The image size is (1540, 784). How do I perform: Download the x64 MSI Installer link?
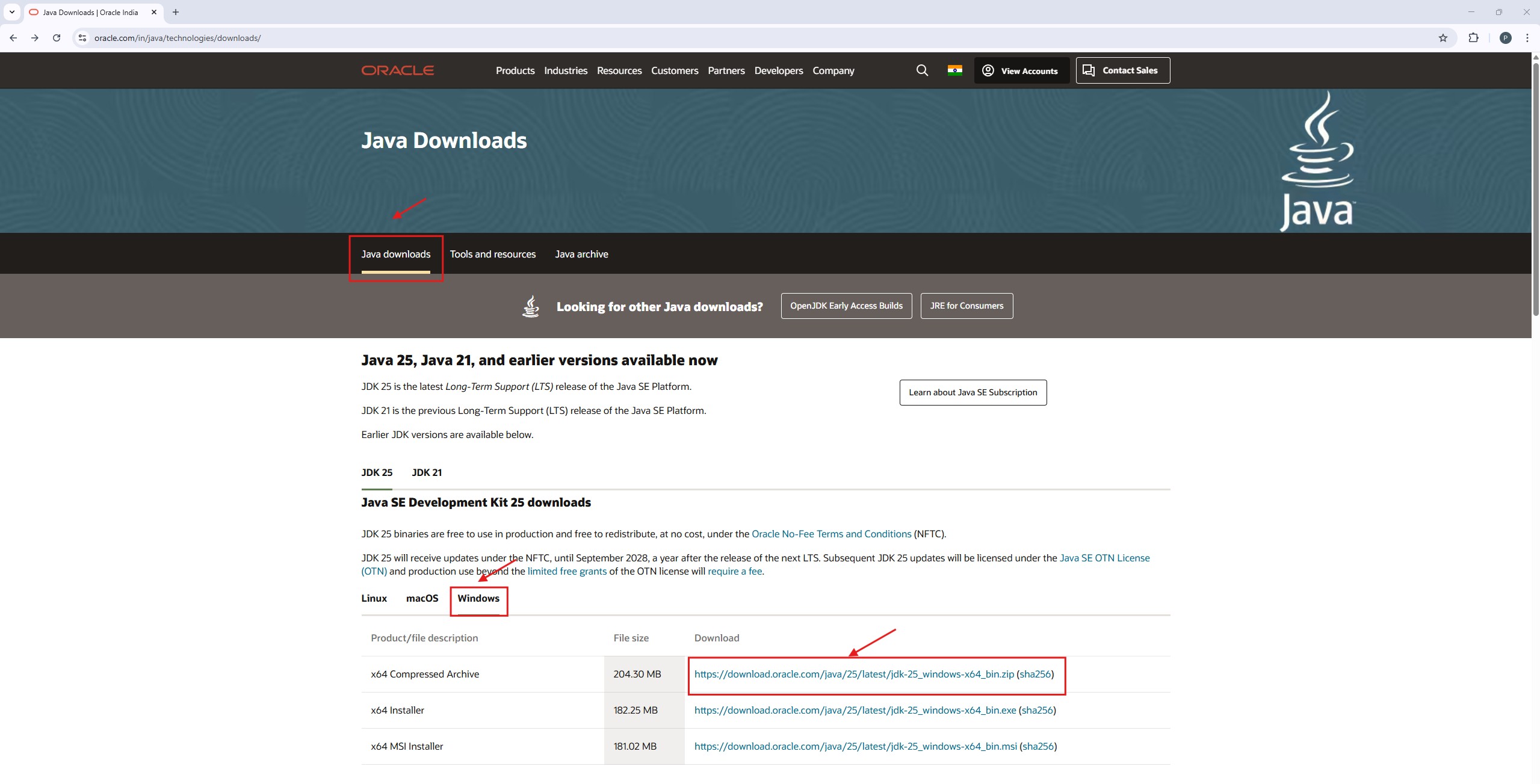[x=855, y=746]
